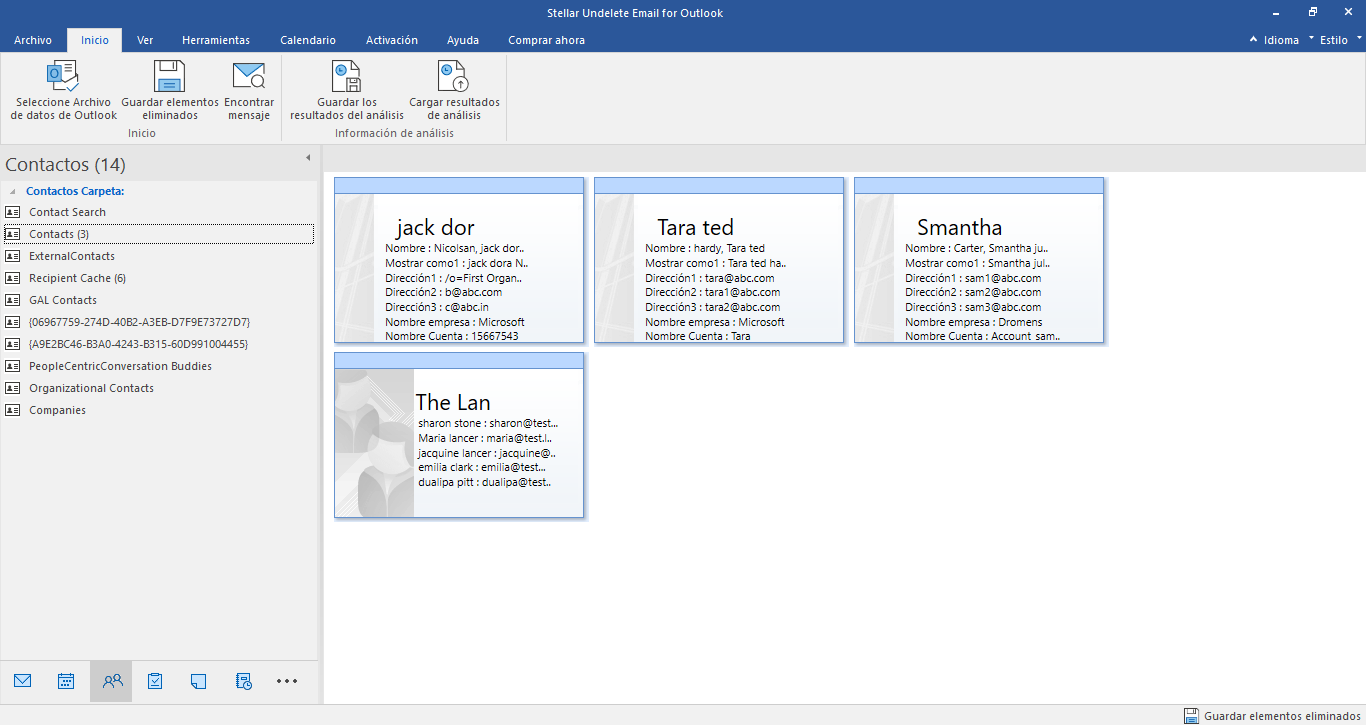Click the Companies folder icon
Screen dimensions: 1366x725
(x=13, y=410)
